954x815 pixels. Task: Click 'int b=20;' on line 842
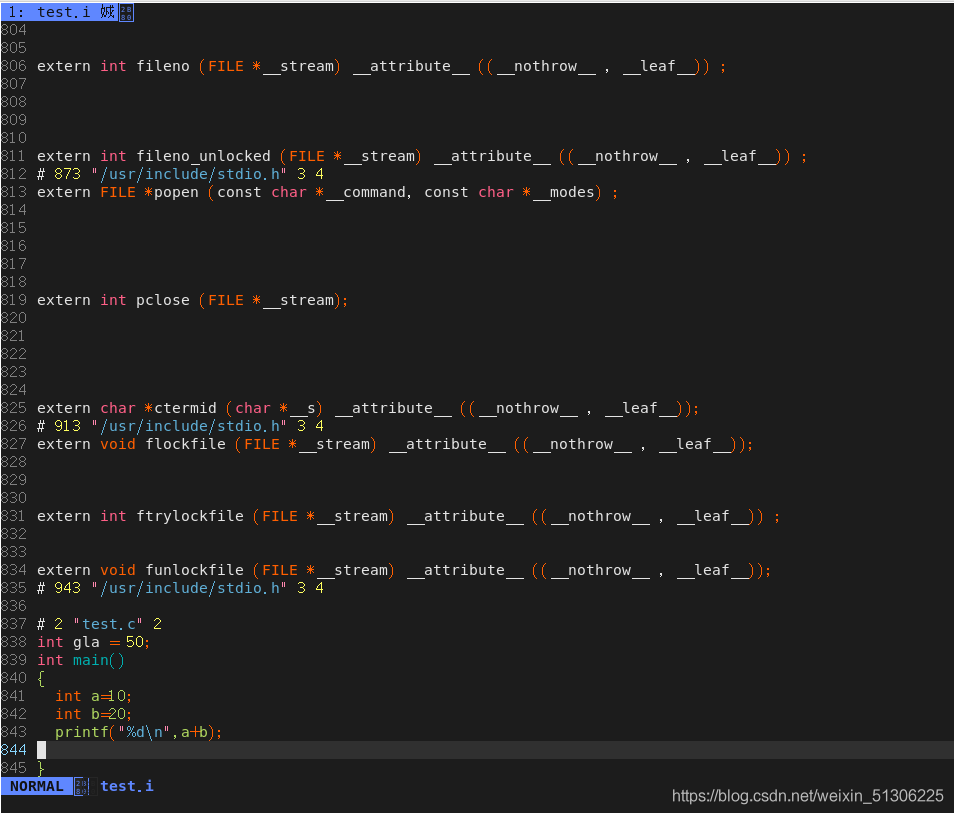93,714
